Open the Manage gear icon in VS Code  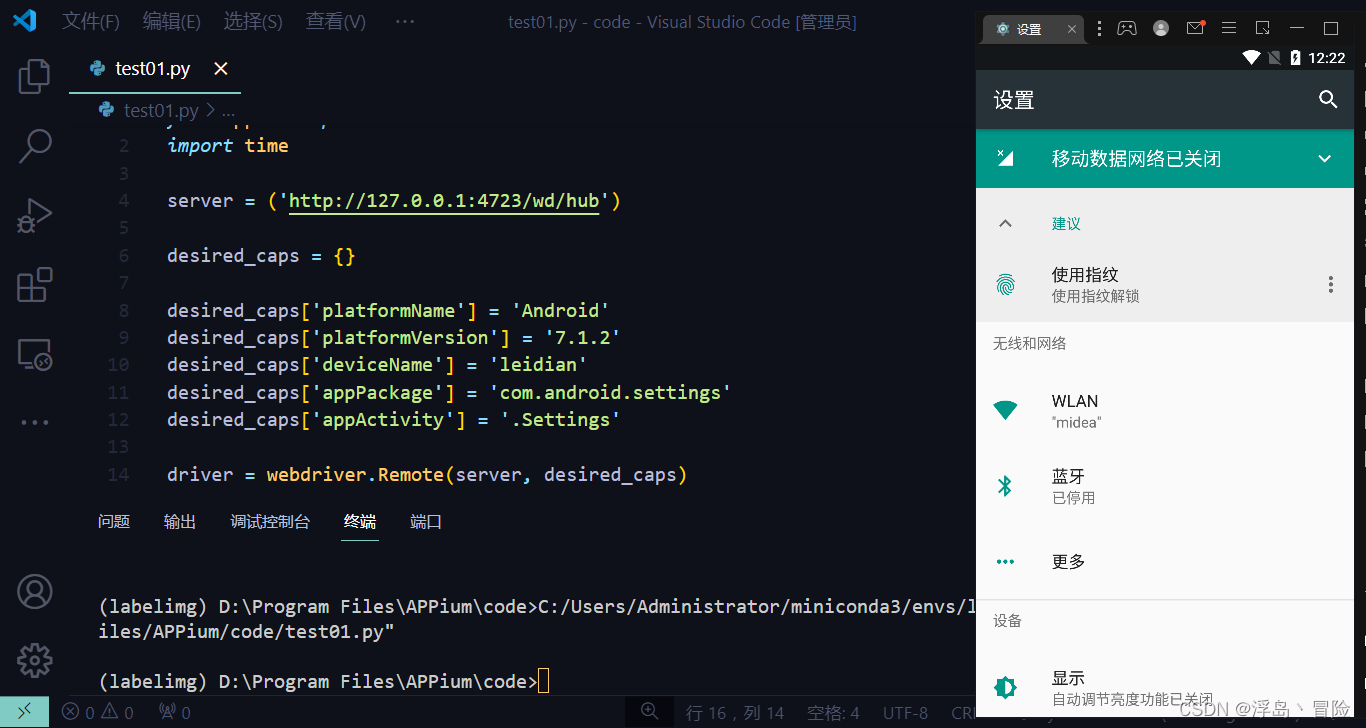34,660
